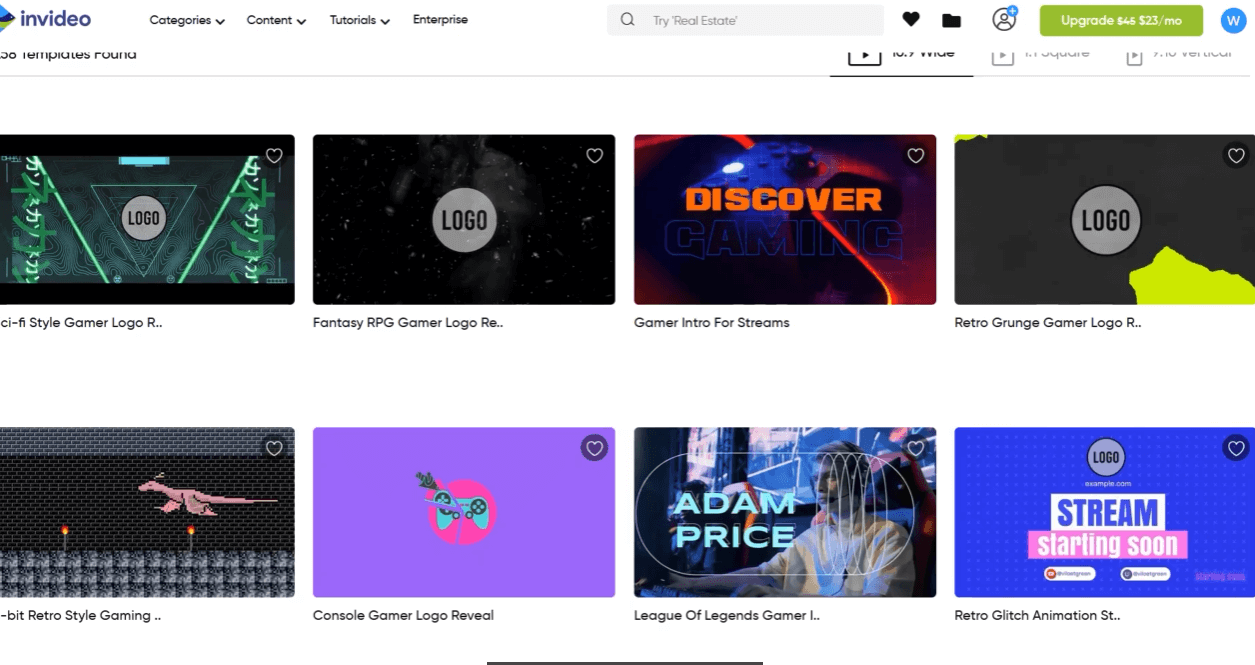The width and height of the screenshot is (1255, 665).
Task: Favorite the League Of Legends Gamer template
Action: tap(916, 449)
